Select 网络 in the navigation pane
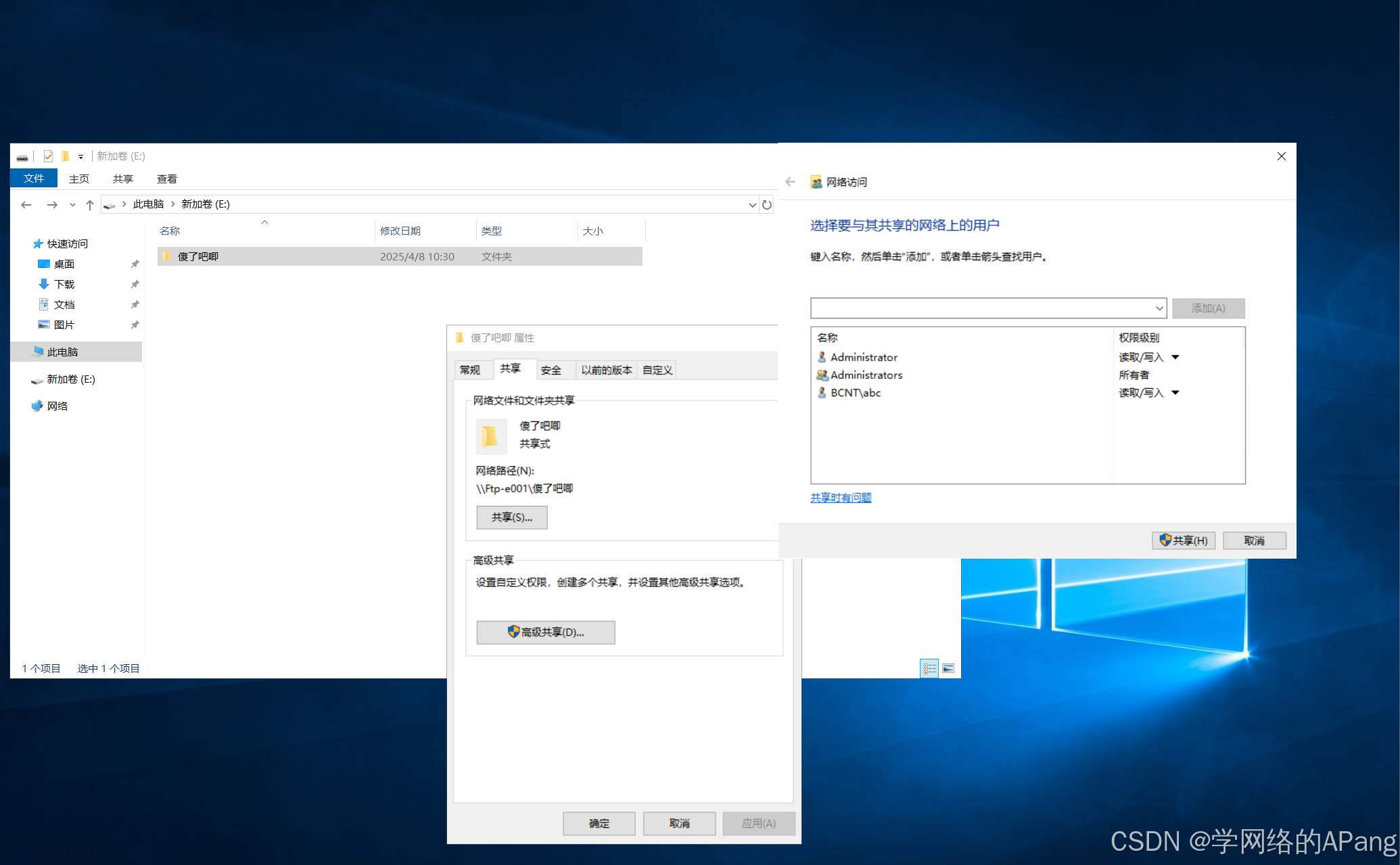Viewport: 1400px width, 865px height. click(57, 406)
